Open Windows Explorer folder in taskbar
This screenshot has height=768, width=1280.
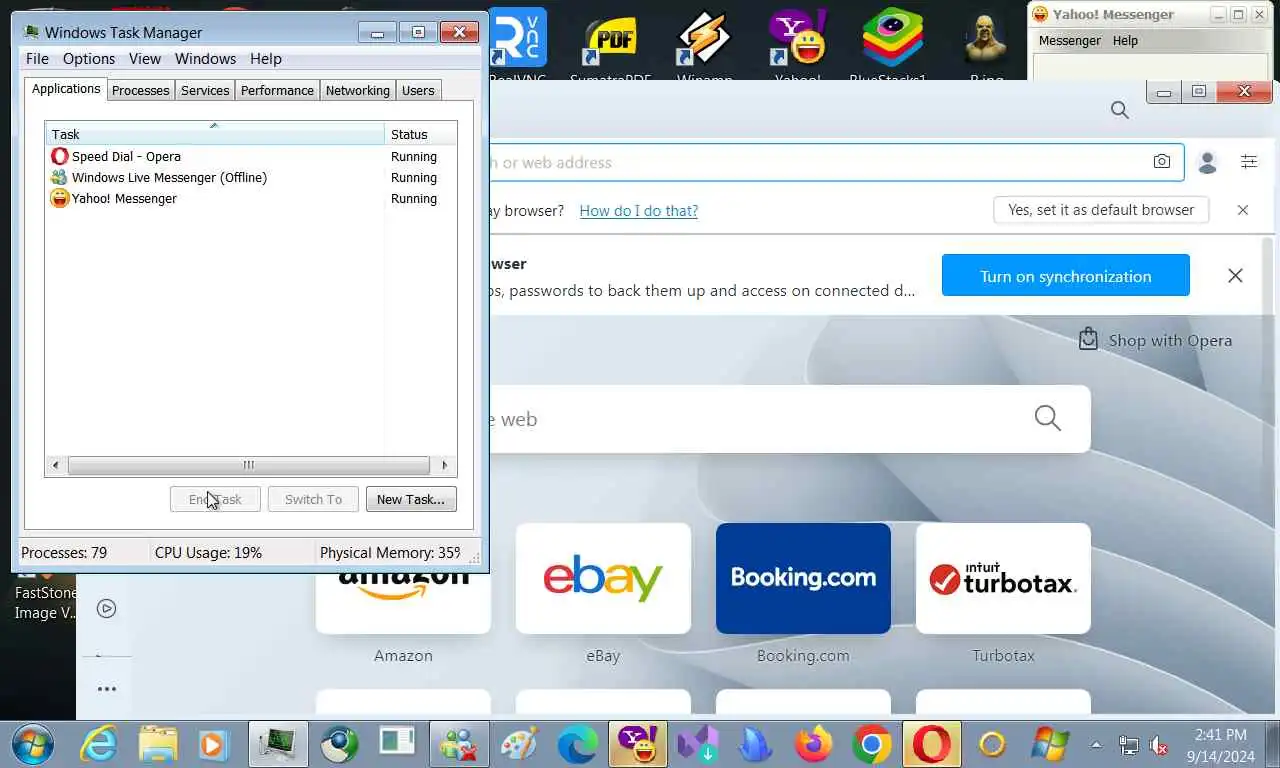pyautogui.click(x=158, y=744)
